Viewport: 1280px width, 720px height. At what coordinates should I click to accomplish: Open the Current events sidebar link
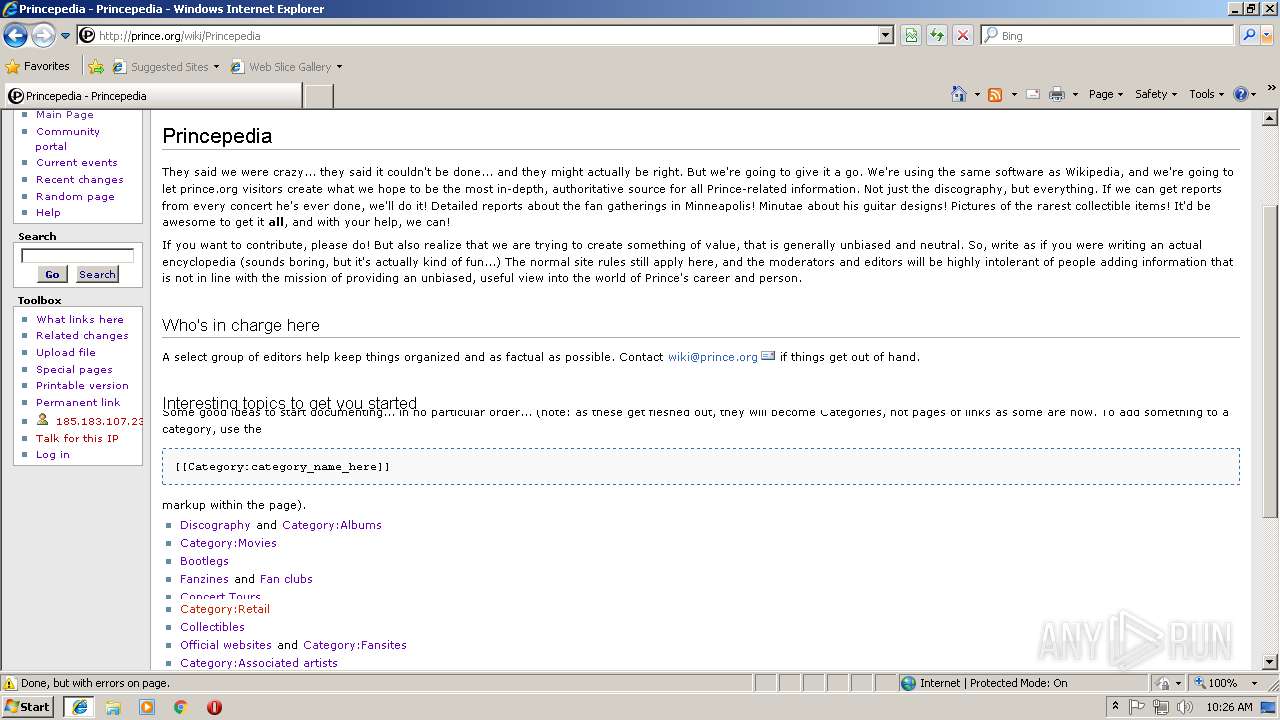pyautogui.click(x=77, y=162)
